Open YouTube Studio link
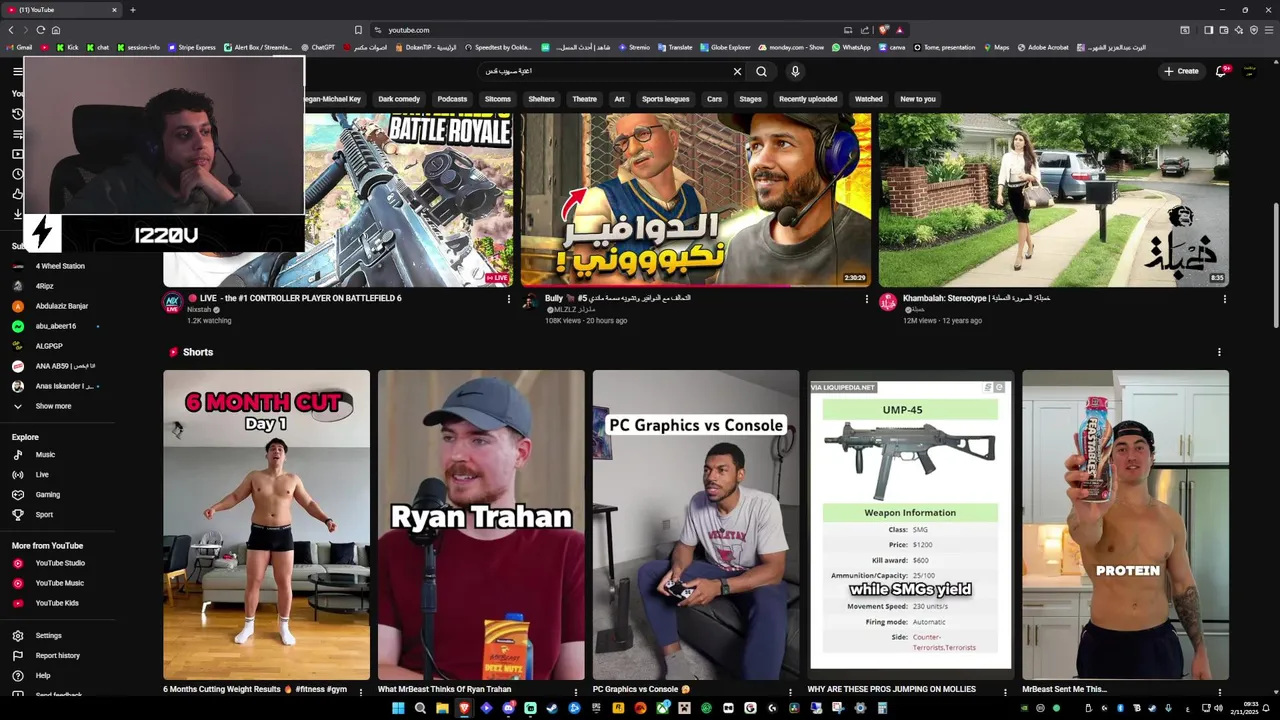 (60, 563)
